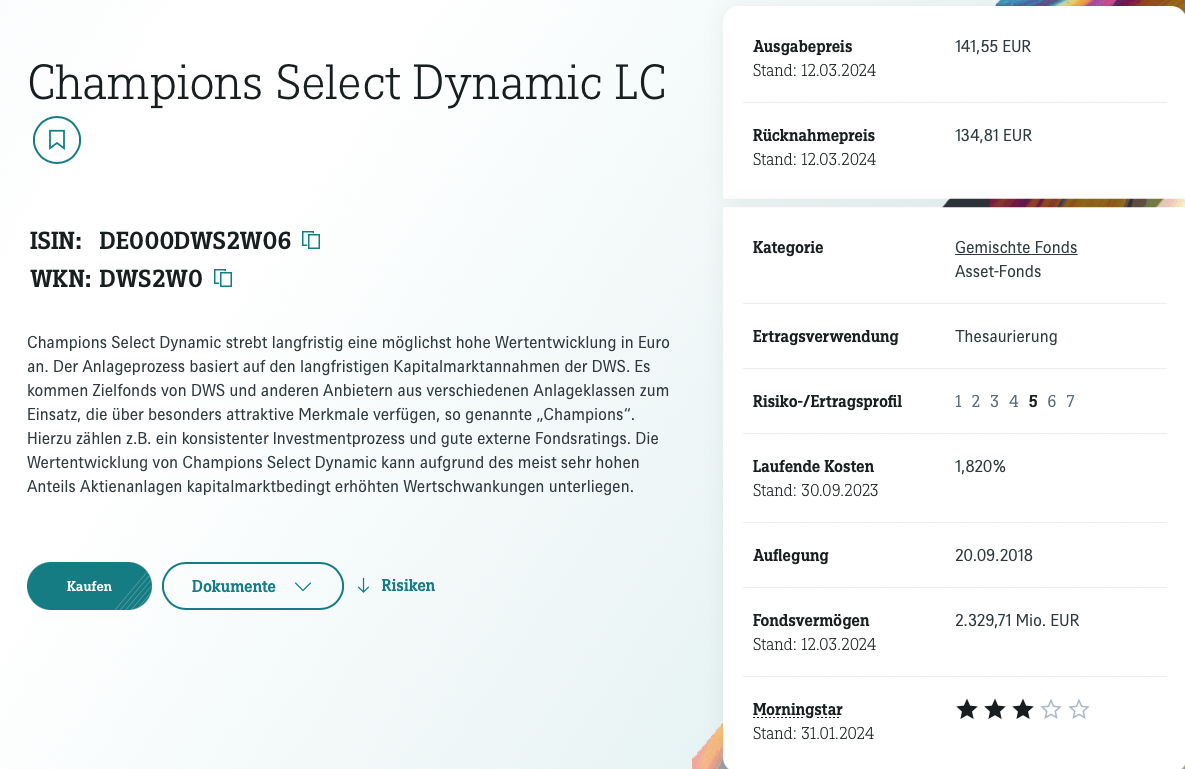Click the WKN value DWS2W0
The image size is (1185, 769).
[151, 279]
